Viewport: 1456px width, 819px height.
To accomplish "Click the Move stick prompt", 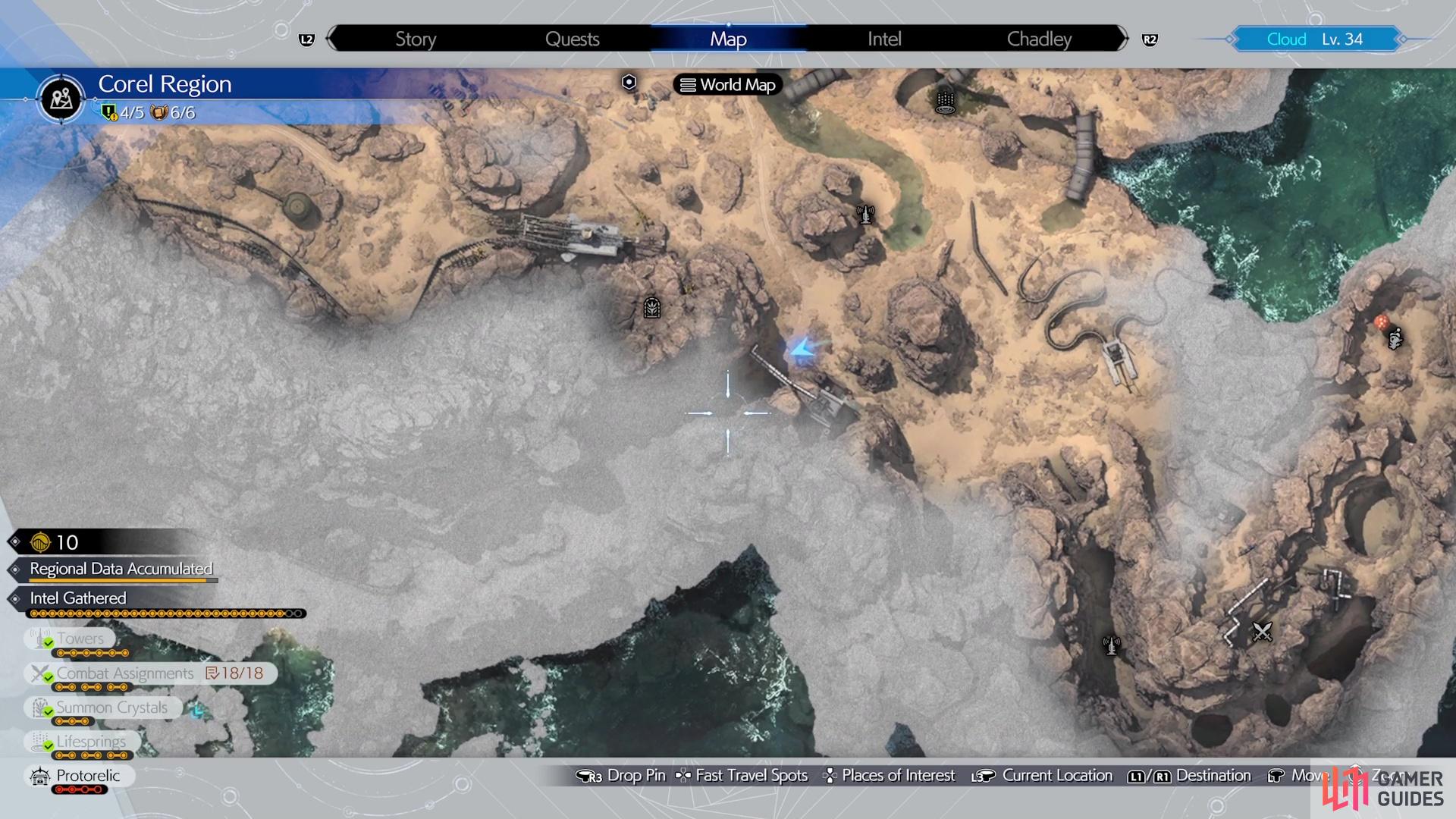I will point(1298,776).
